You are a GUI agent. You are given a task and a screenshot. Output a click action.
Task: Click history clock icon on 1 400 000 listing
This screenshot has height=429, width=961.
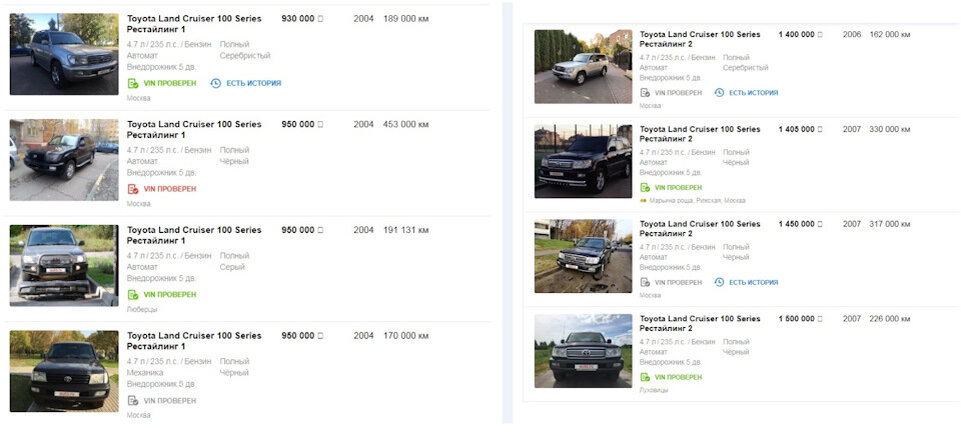(x=720, y=93)
